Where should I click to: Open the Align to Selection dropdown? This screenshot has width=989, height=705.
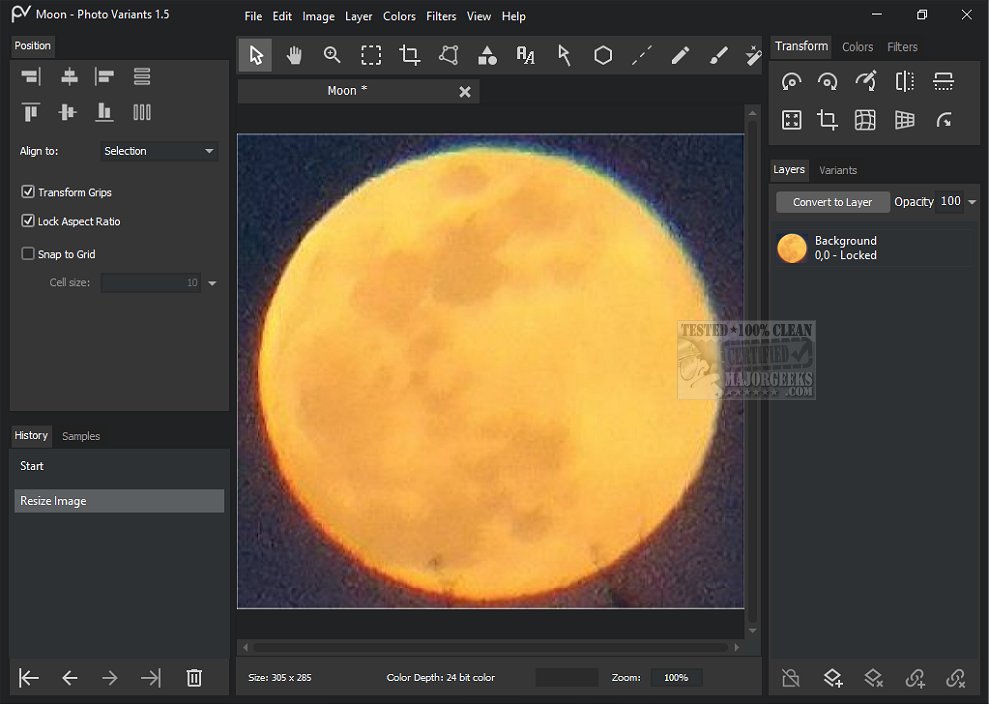click(160, 151)
